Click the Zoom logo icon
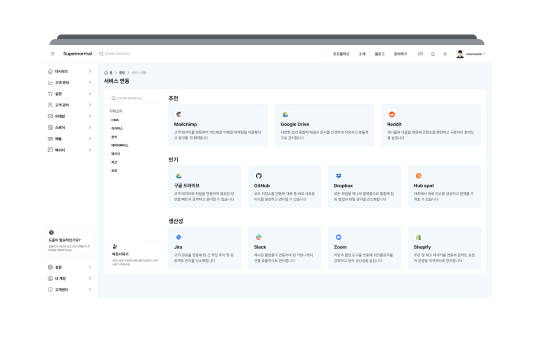 tap(339, 237)
